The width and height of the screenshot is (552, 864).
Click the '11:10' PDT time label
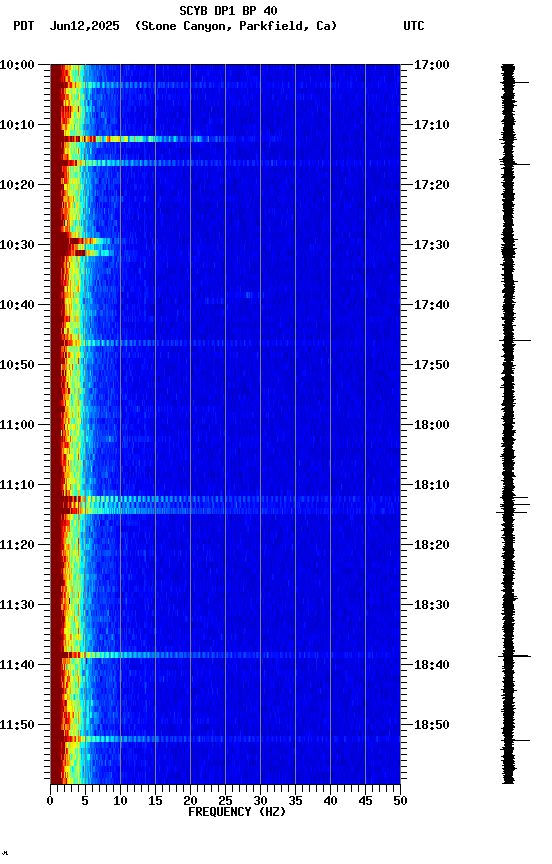click(x=17, y=485)
